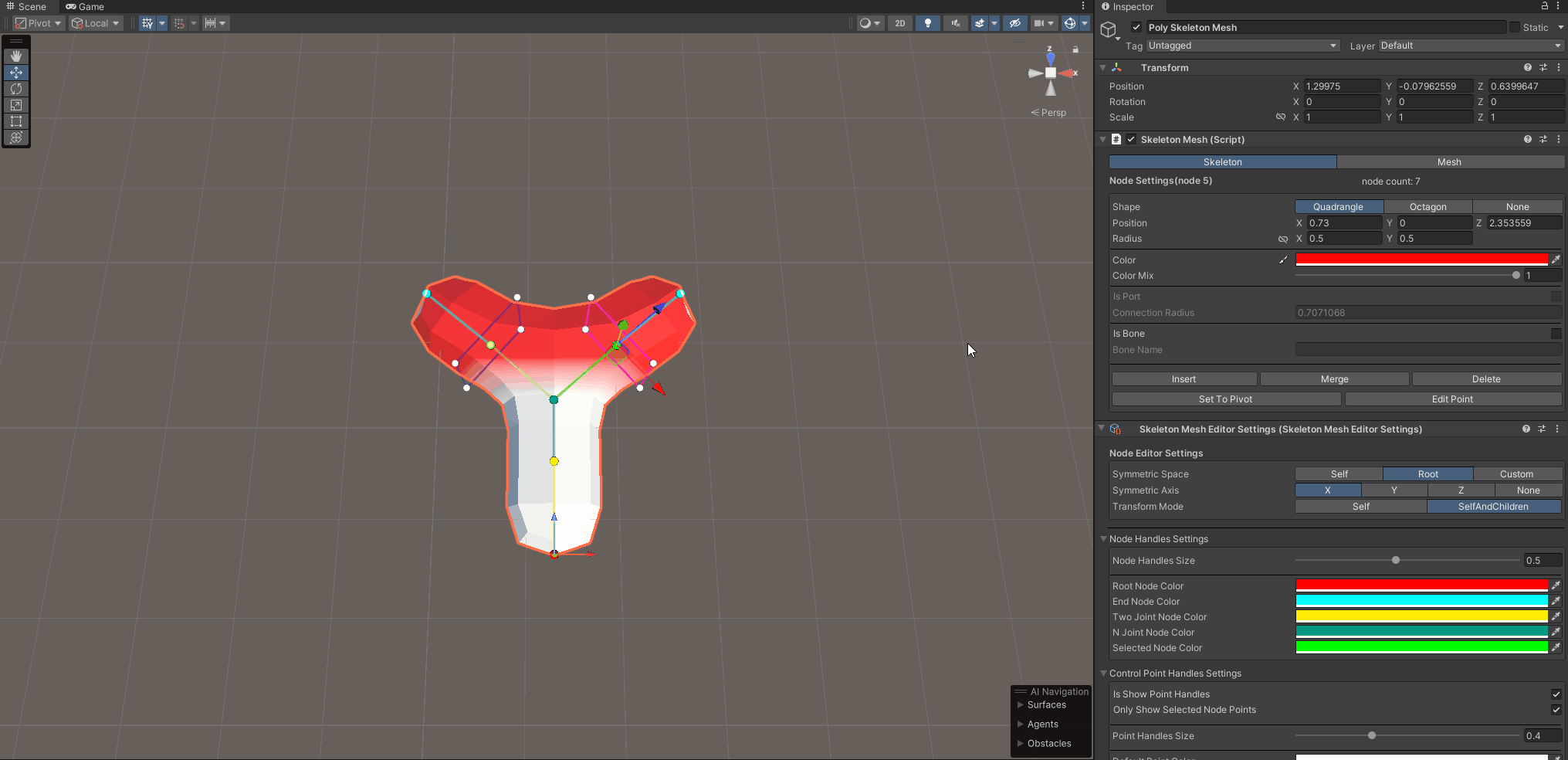Click the End Node Color cyan swatch
This screenshot has width=1568, height=760.
[1421, 601]
